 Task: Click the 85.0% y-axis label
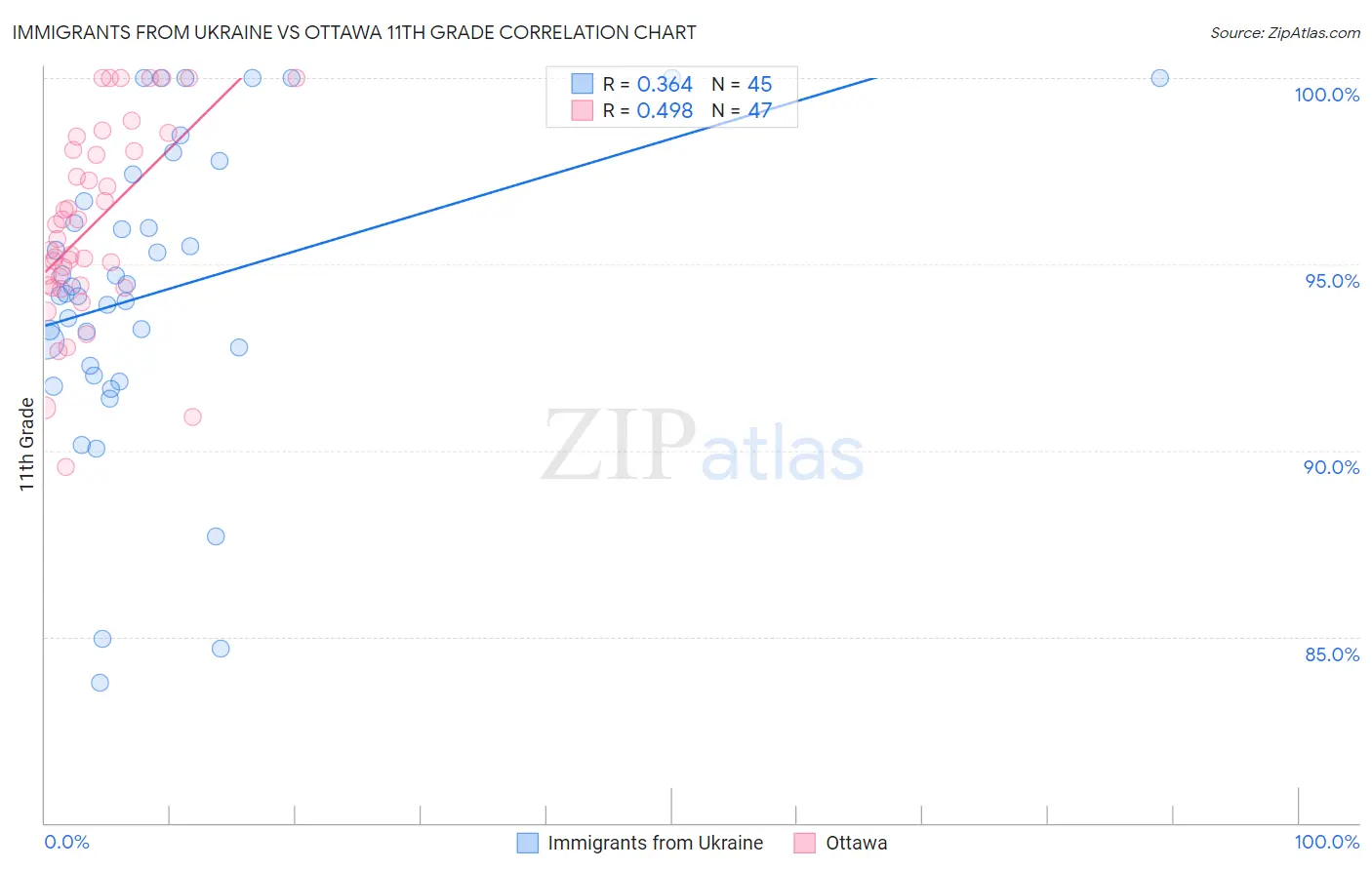1332,654
